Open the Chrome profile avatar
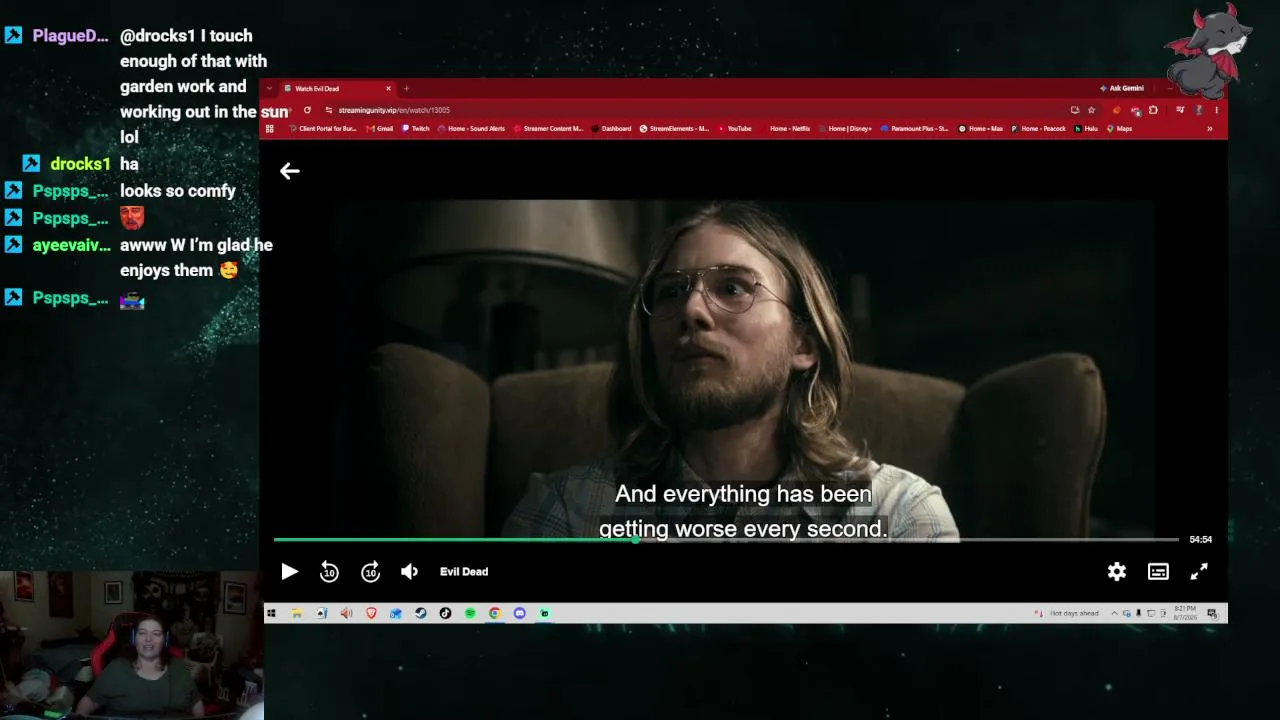Image resolution: width=1280 pixels, height=720 pixels. pos(1198,110)
